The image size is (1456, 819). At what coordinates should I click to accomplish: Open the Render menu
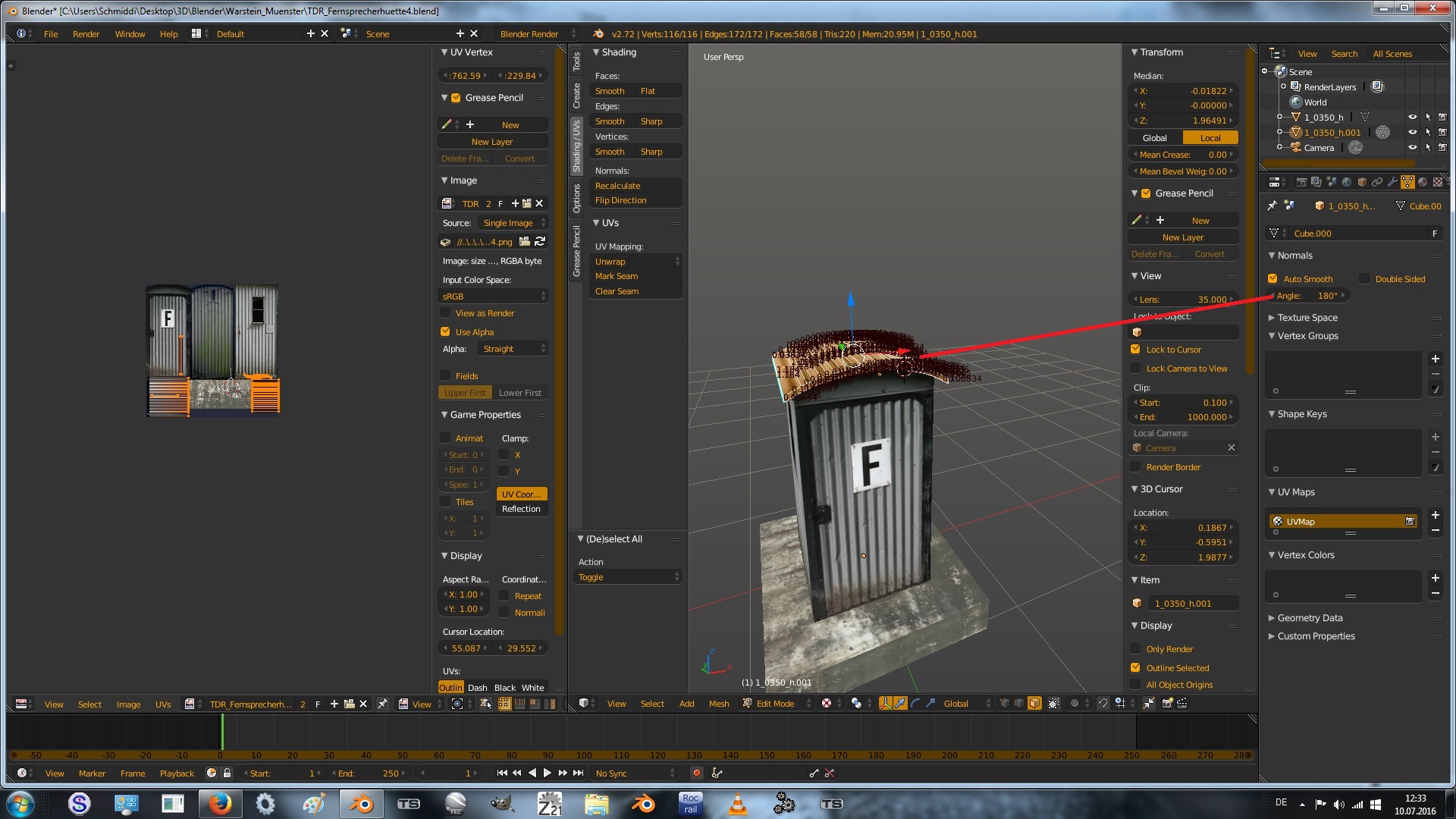(x=86, y=34)
